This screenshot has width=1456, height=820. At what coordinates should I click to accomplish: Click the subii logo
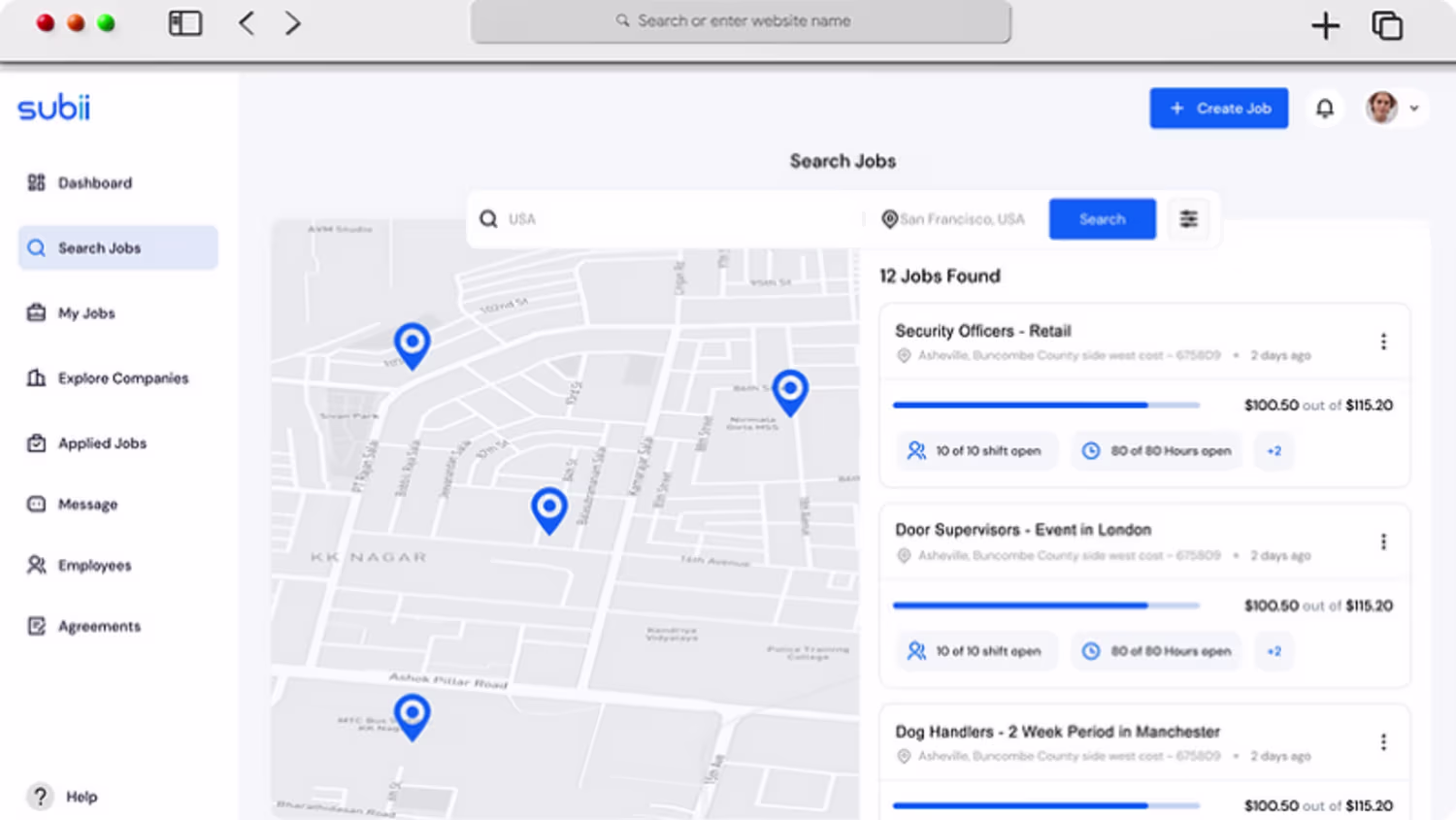[54, 107]
